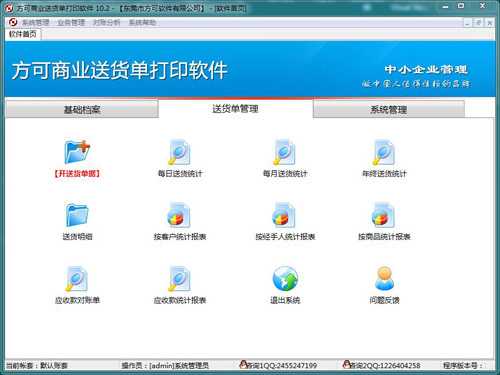This screenshot has width=500, height=375.
Task: Click the app logo in the menu bar
Action: pos(13,22)
